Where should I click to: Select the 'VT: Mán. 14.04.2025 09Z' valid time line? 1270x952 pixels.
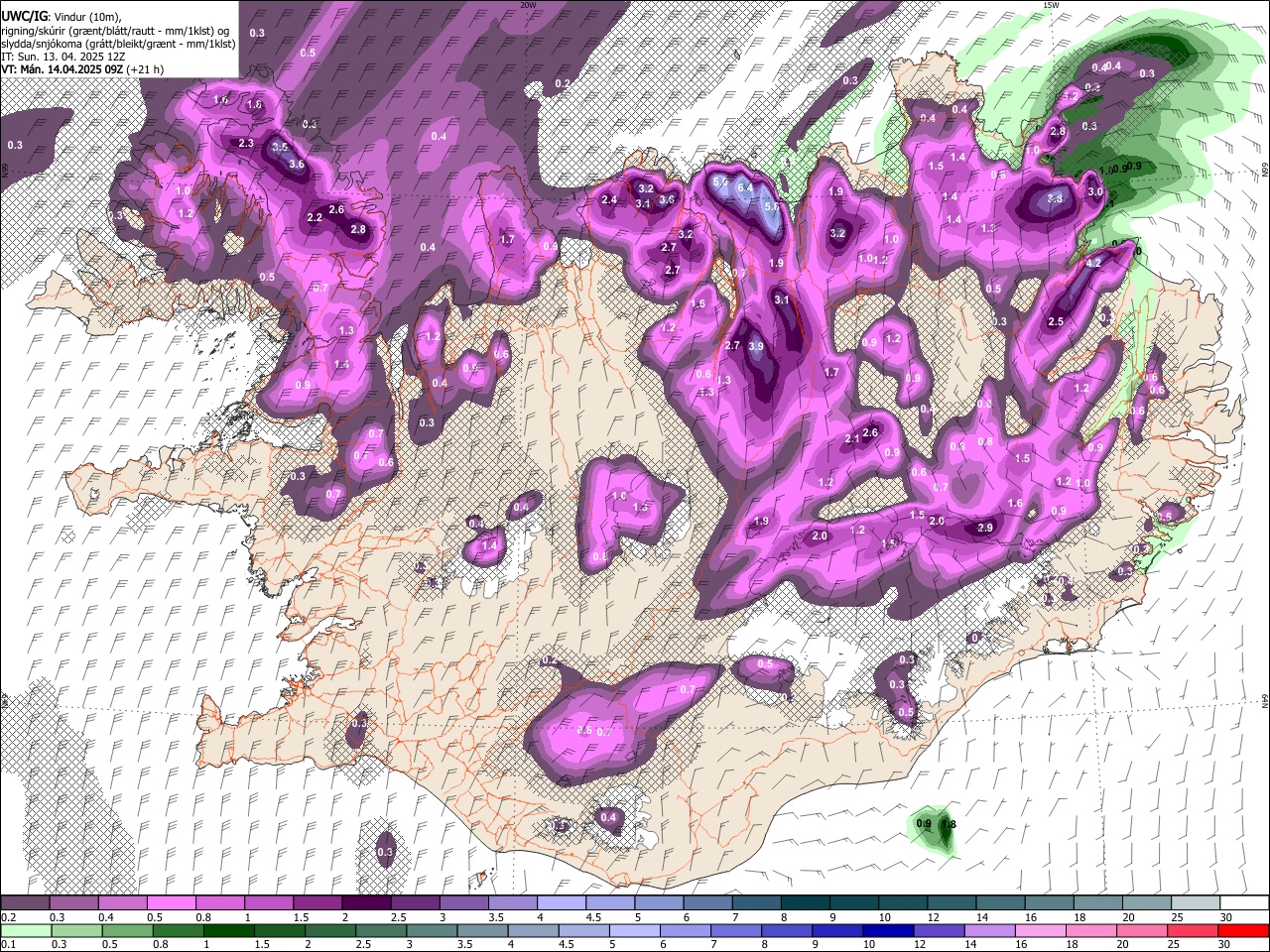pos(83,69)
